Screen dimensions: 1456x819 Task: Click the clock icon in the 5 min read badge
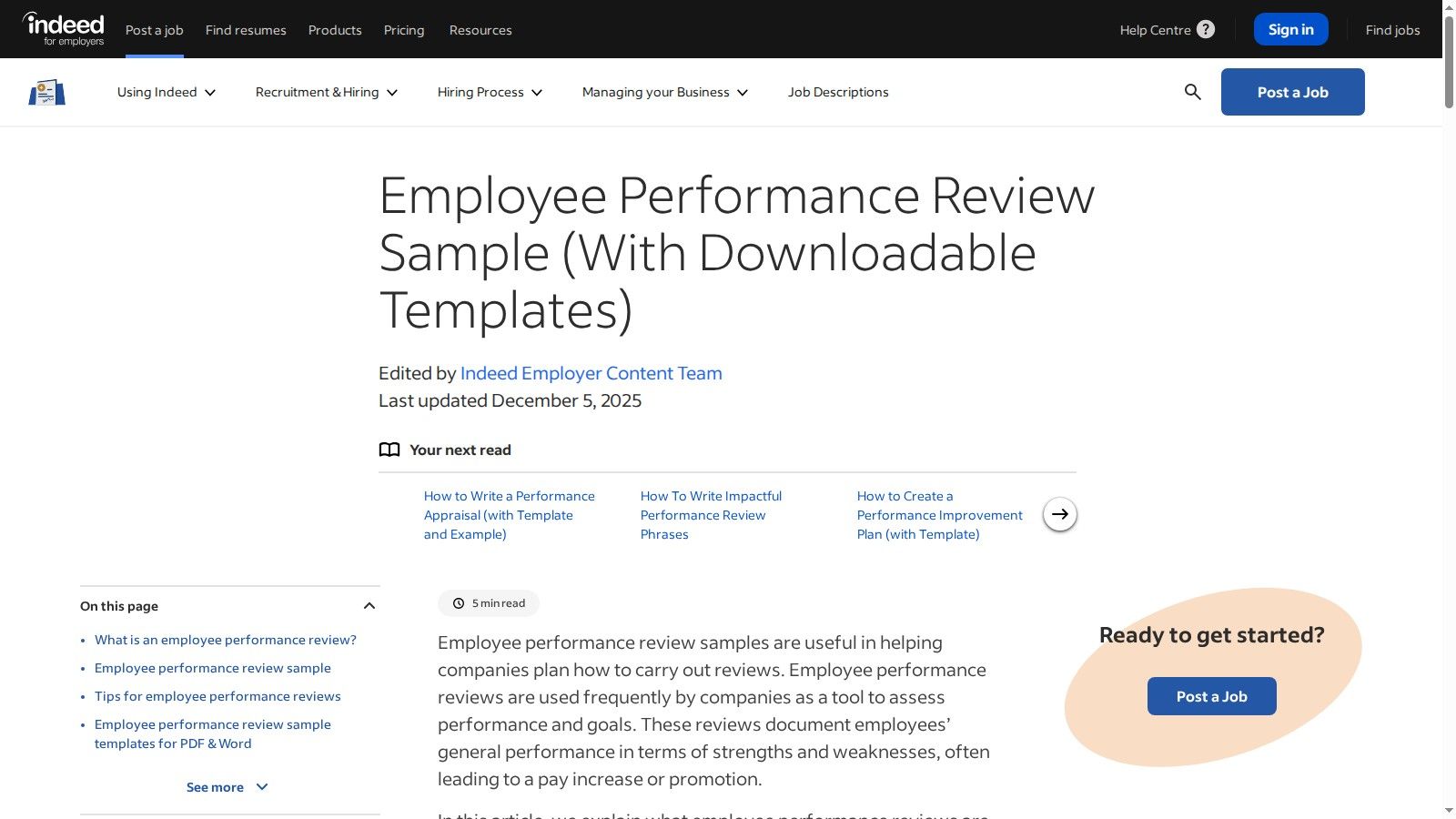pos(460,602)
